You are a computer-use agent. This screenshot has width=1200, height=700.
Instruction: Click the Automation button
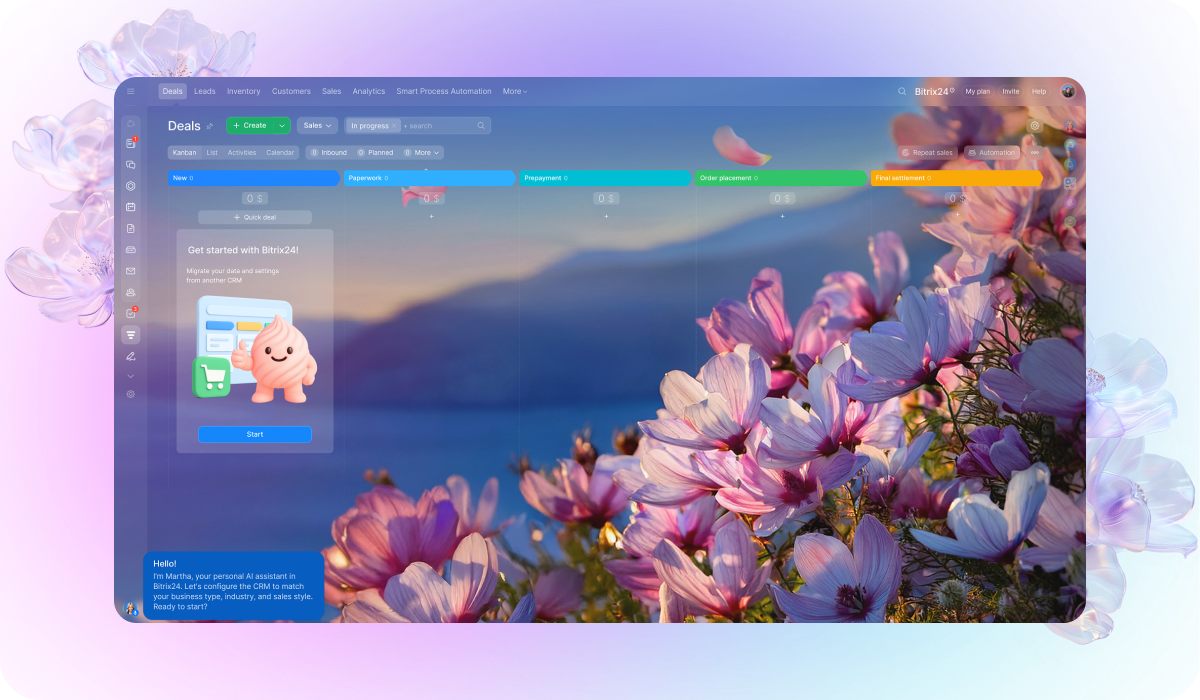click(x=991, y=153)
